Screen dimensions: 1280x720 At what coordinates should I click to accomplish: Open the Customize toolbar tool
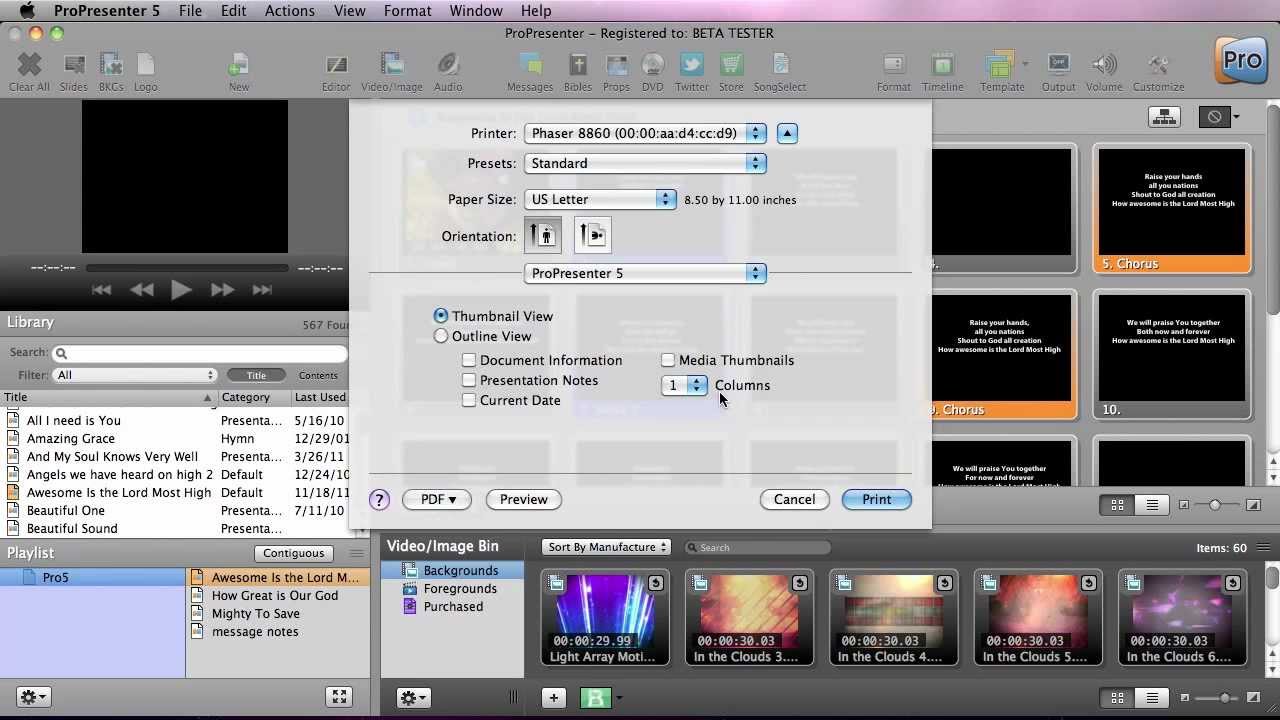[1158, 72]
